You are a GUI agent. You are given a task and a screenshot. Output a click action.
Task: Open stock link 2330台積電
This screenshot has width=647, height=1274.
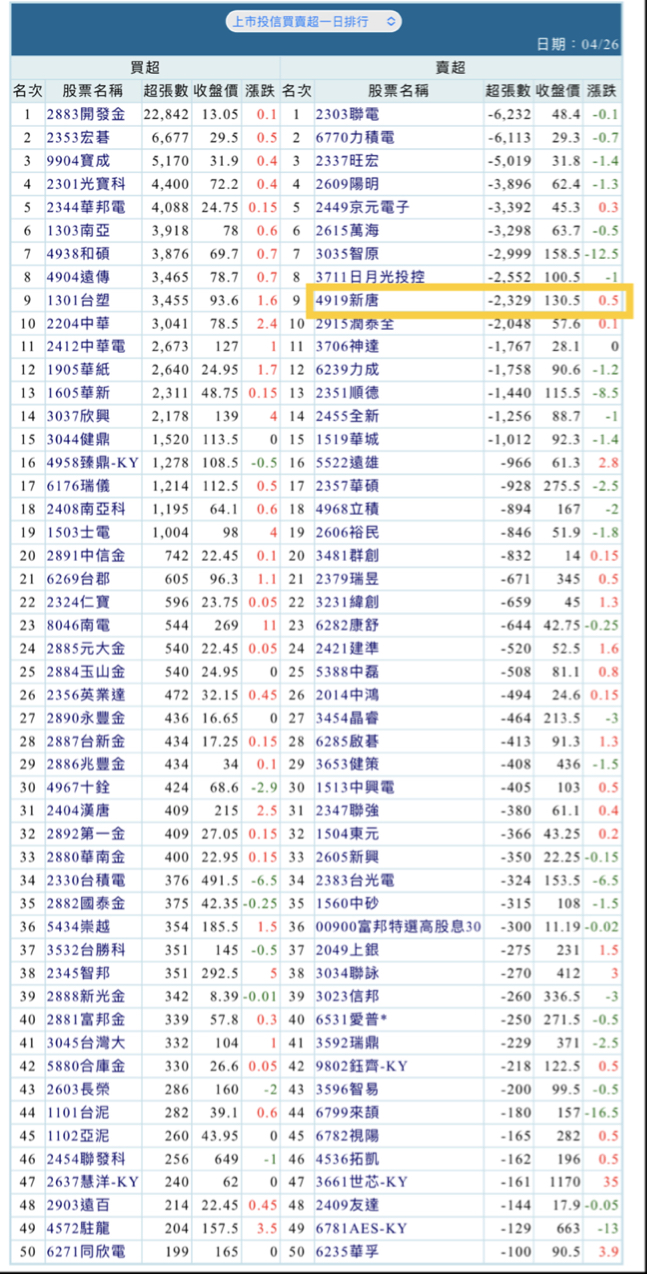pyautogui.click(x=83, y=881)
